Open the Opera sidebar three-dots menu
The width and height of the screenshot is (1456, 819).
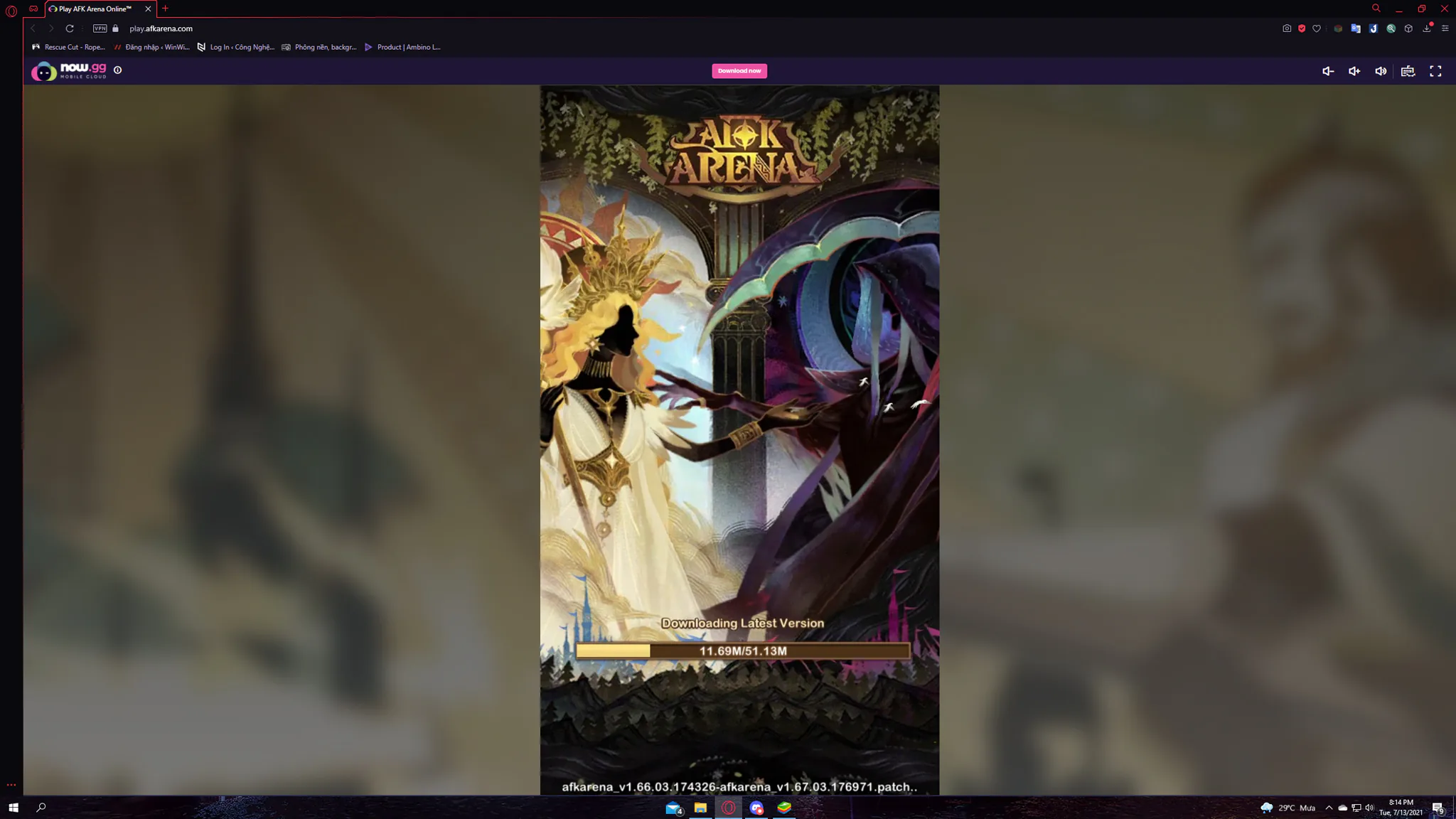pos(11,785)
